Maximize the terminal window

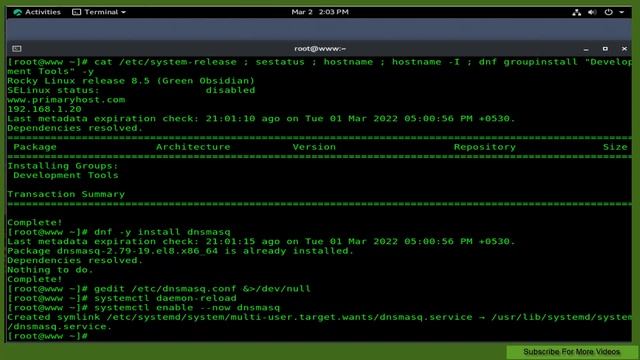605,49
